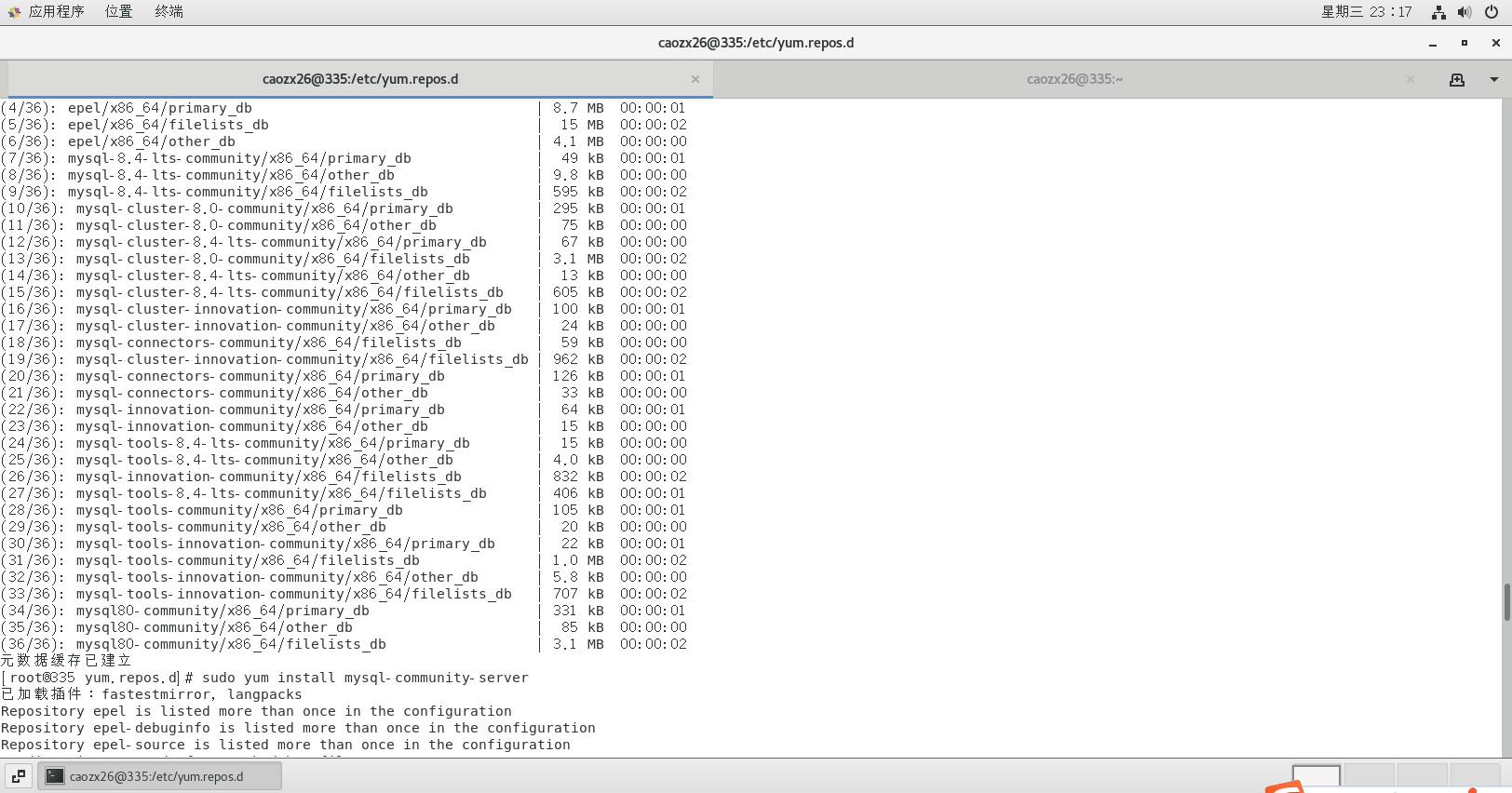This screenshot has height=793, width=1512.
Task: Click the line (34/36): mysql80-community/x86_64/primary_db
Action: [344, 611]
